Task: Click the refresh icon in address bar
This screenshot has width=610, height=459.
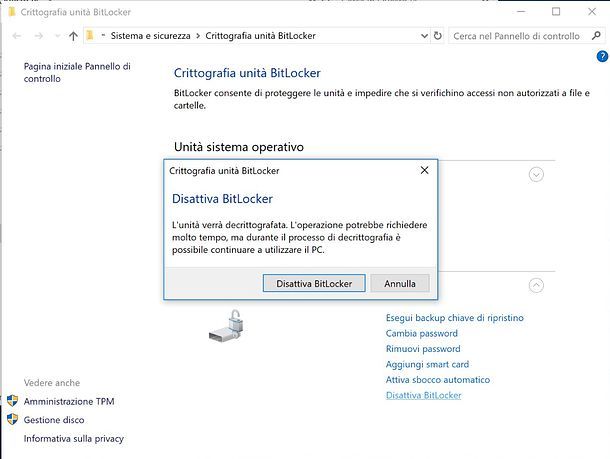Action: pyautogui.click(x=438, y=36)
